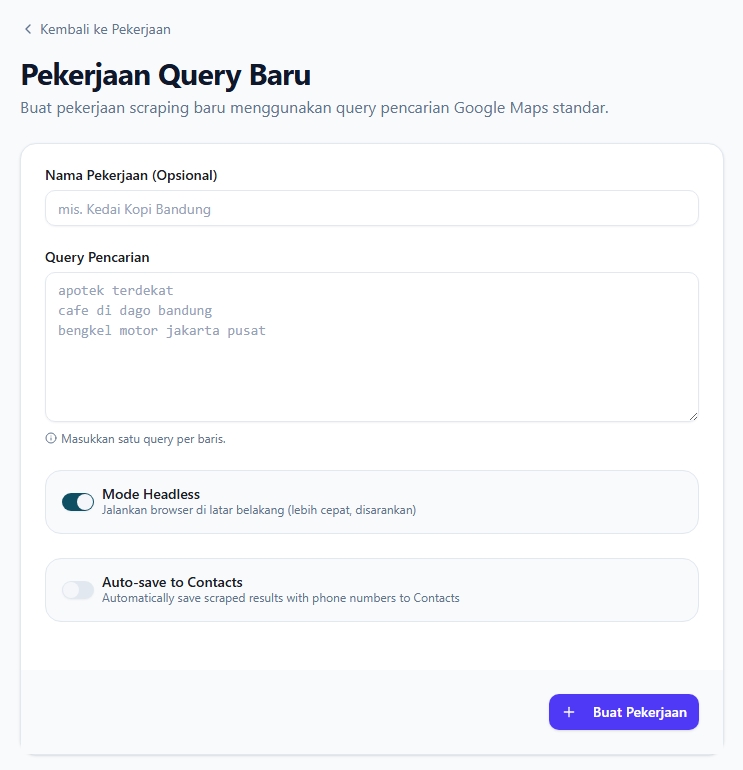This screenshot has height=770, width=743.
Task: Click the 'cafe di dago bandung' placeholder line
Action: point(135,310)
